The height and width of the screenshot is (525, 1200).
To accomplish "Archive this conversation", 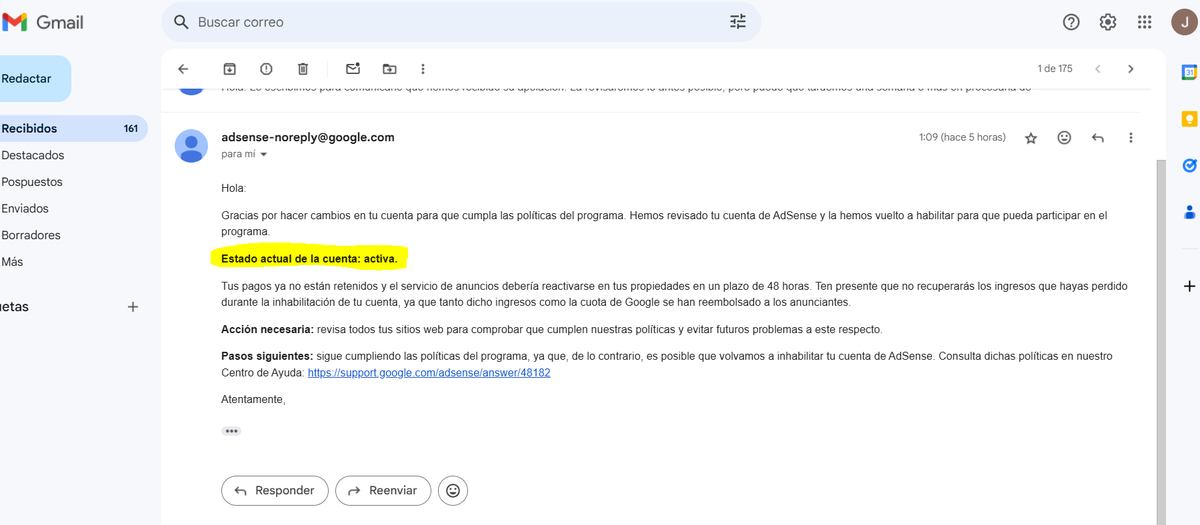I will click(x=229, y=69).
